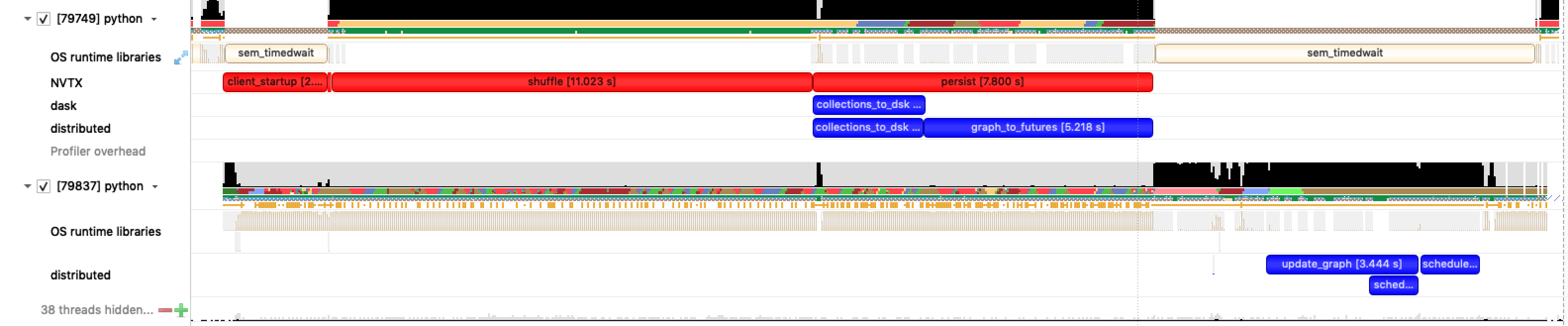Select the graph_to_futures [5.218 s] range
This screenshot has width=1568, height=326.
[x=1038, y=128]
